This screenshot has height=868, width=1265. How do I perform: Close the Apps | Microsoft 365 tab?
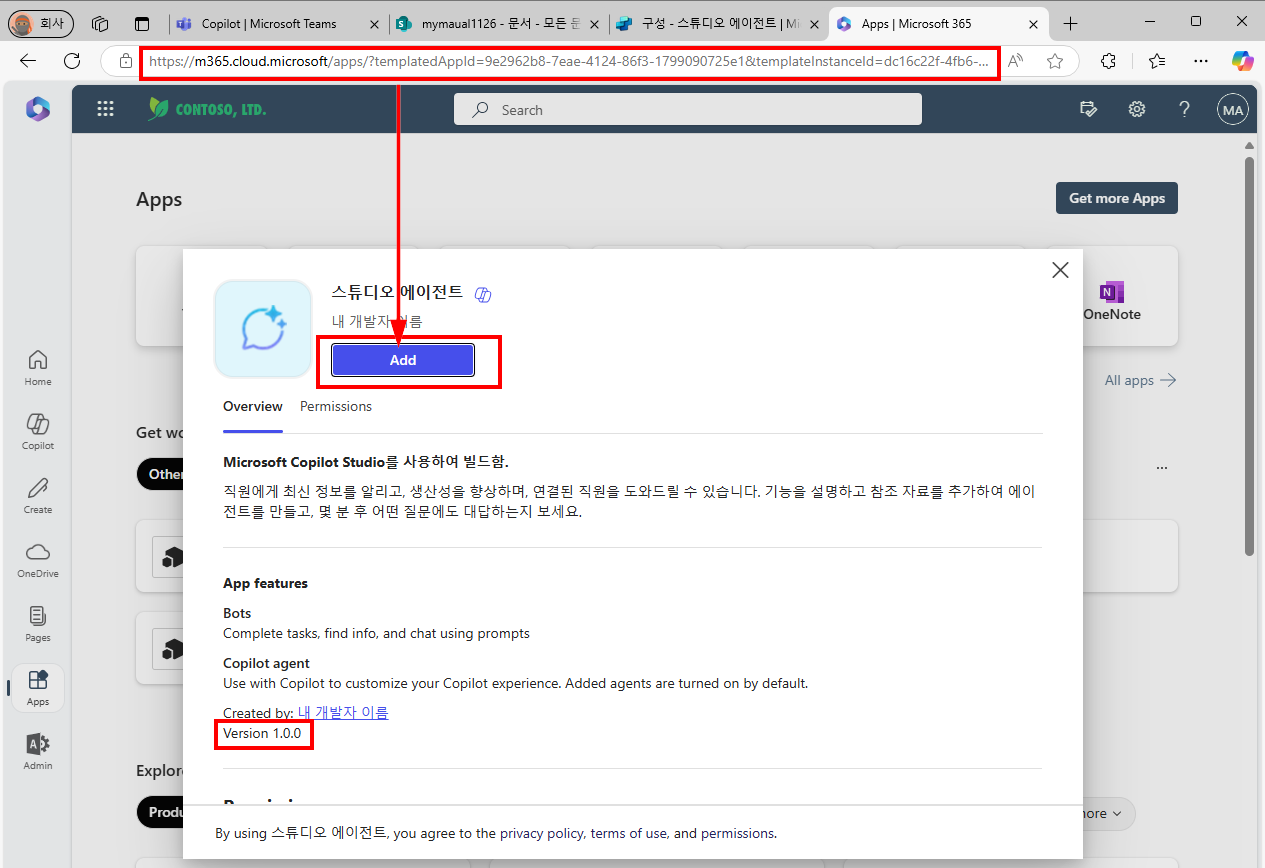tap(1032, 23)
